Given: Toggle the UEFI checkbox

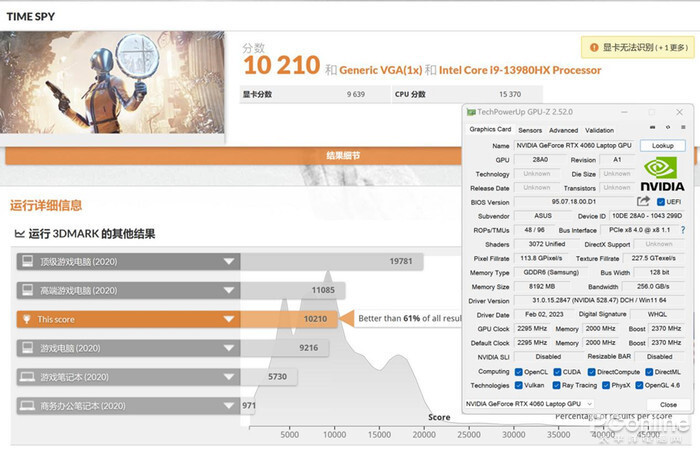Looking at the screenshot, I should click(x=661, y=202).
